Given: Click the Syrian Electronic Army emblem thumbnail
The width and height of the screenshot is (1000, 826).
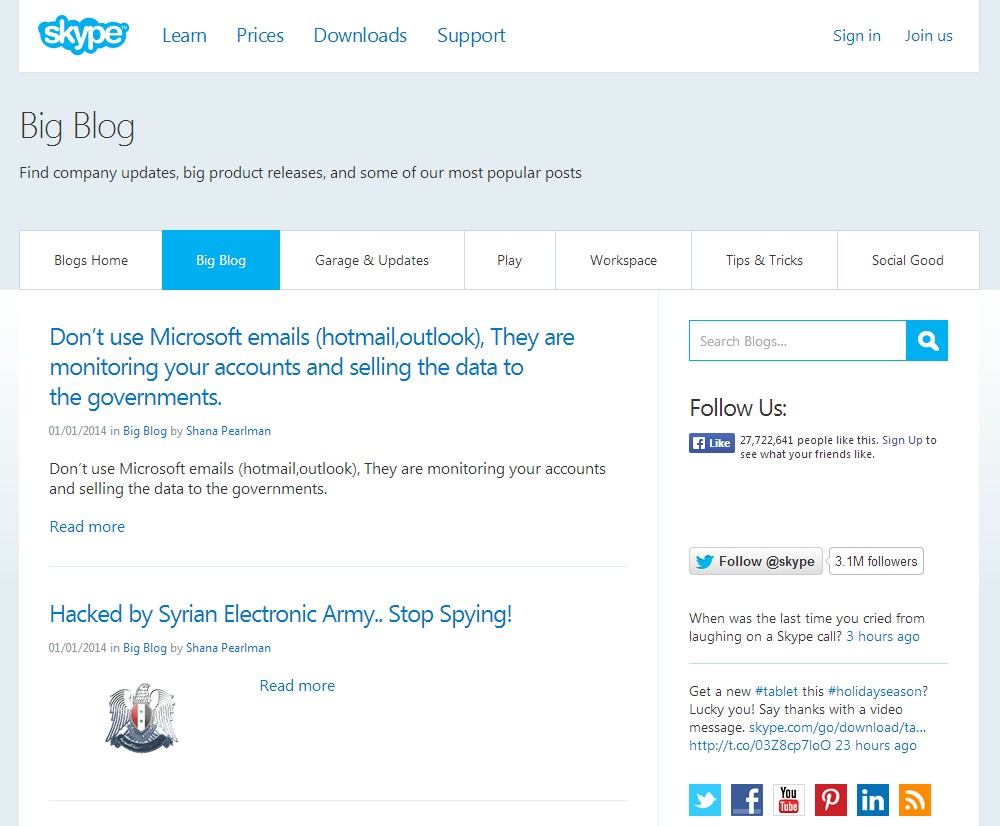Looking at the screenshot, I should [142, 717].
